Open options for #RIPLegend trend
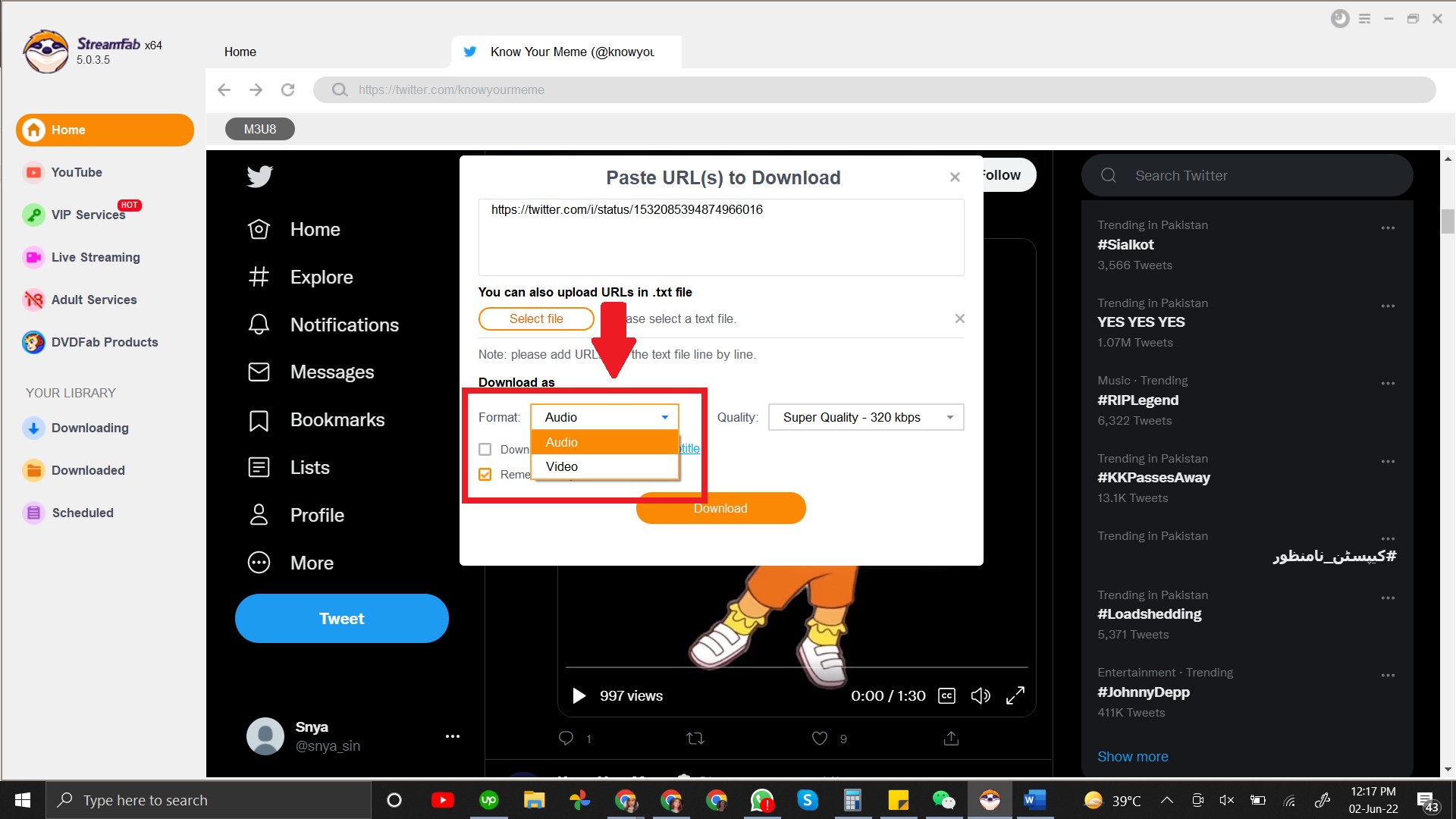This screenshot has height=819, width=1456. [x=1388, y=383]
